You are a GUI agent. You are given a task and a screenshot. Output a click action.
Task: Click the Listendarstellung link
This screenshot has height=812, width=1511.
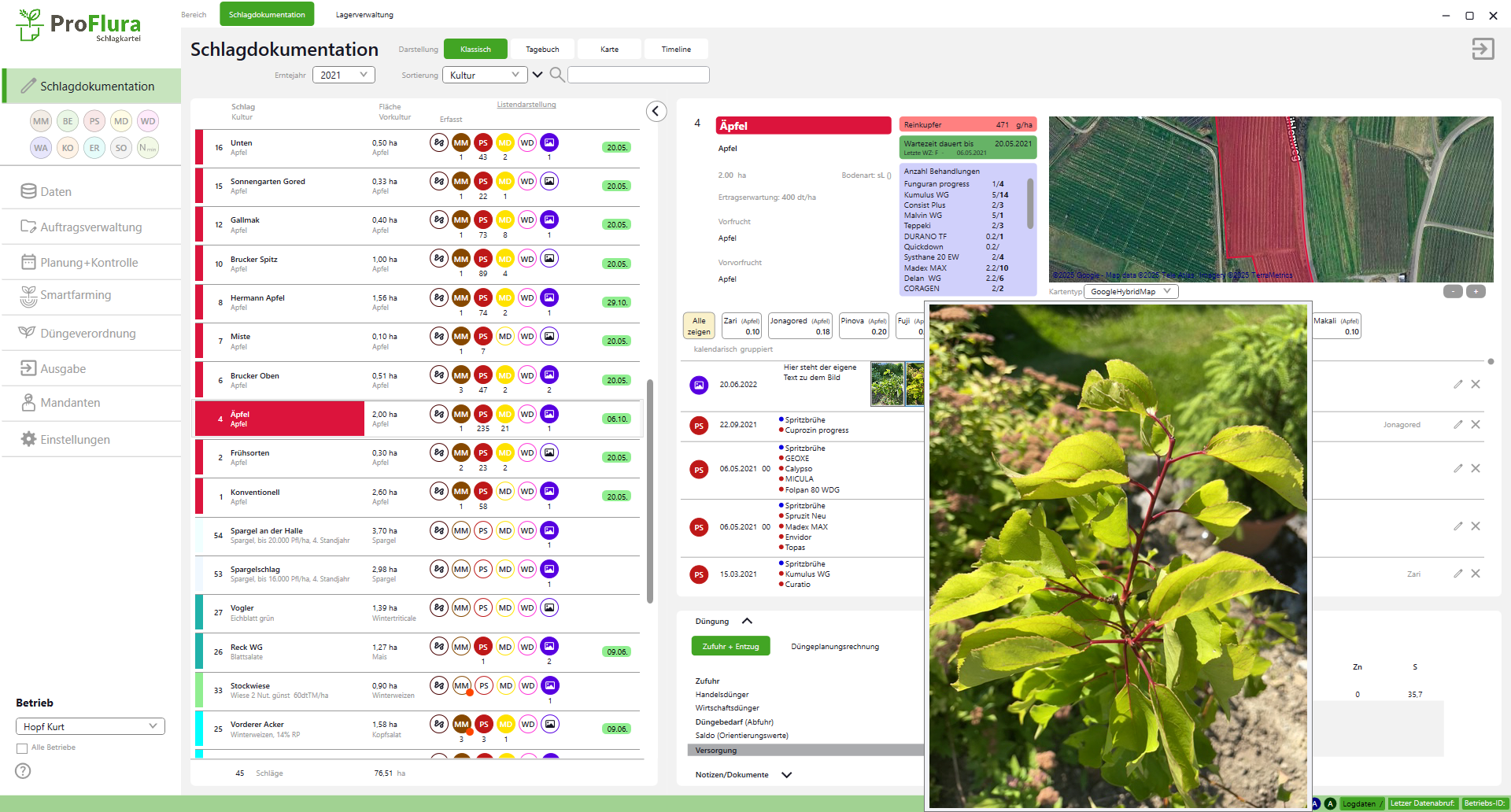(x=526, y=105)
